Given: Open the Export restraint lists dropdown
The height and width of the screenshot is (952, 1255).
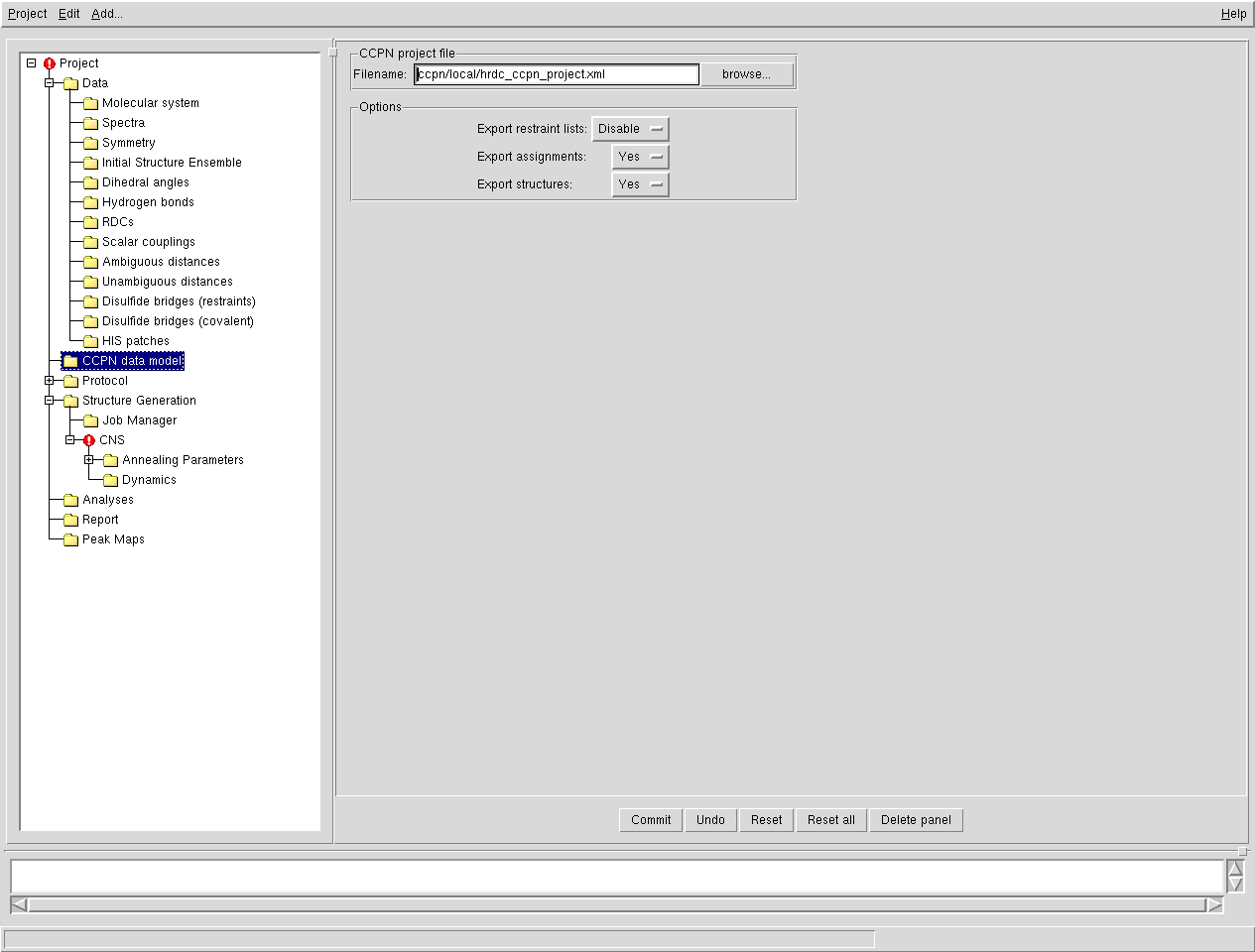Looking at the screenshot, I should click(x=631, y=128).
